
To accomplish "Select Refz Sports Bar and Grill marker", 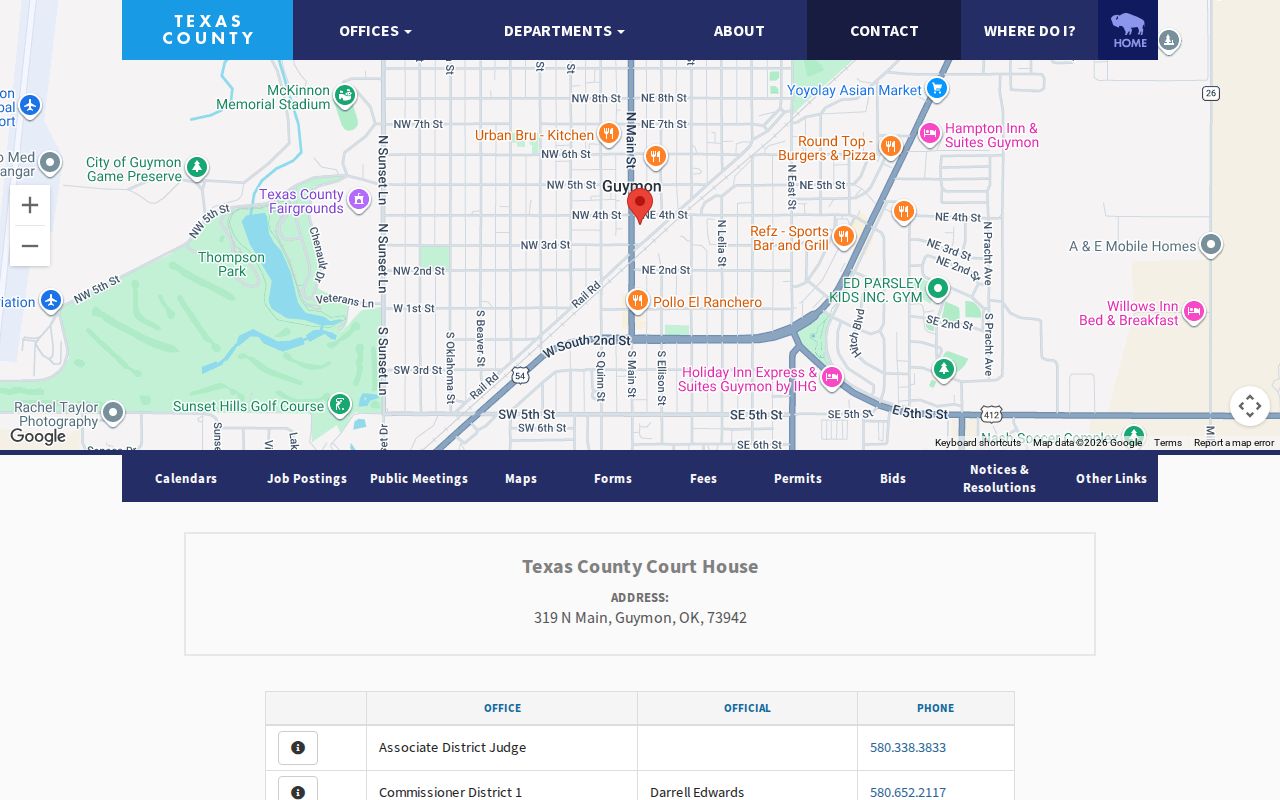I will tap(844, 237).
